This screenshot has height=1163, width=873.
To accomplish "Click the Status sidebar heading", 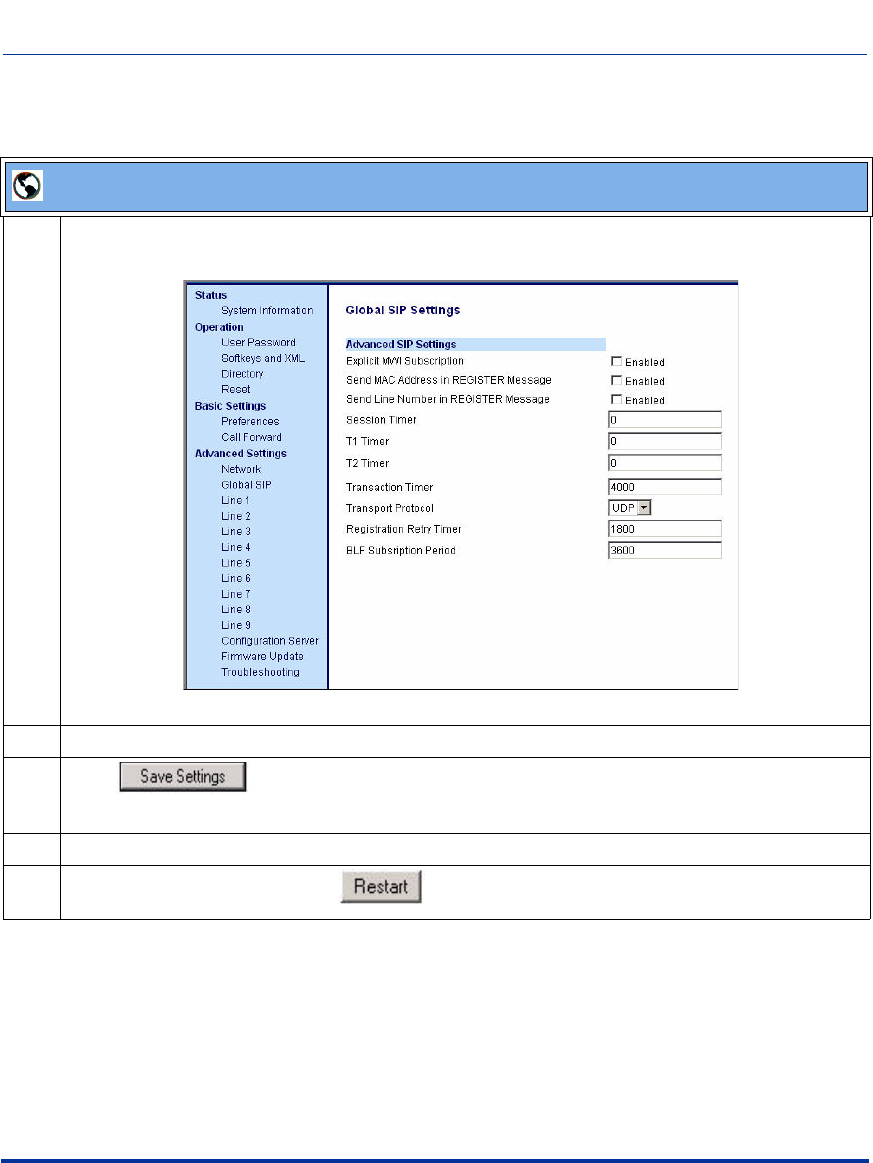I will pos(211,295).
